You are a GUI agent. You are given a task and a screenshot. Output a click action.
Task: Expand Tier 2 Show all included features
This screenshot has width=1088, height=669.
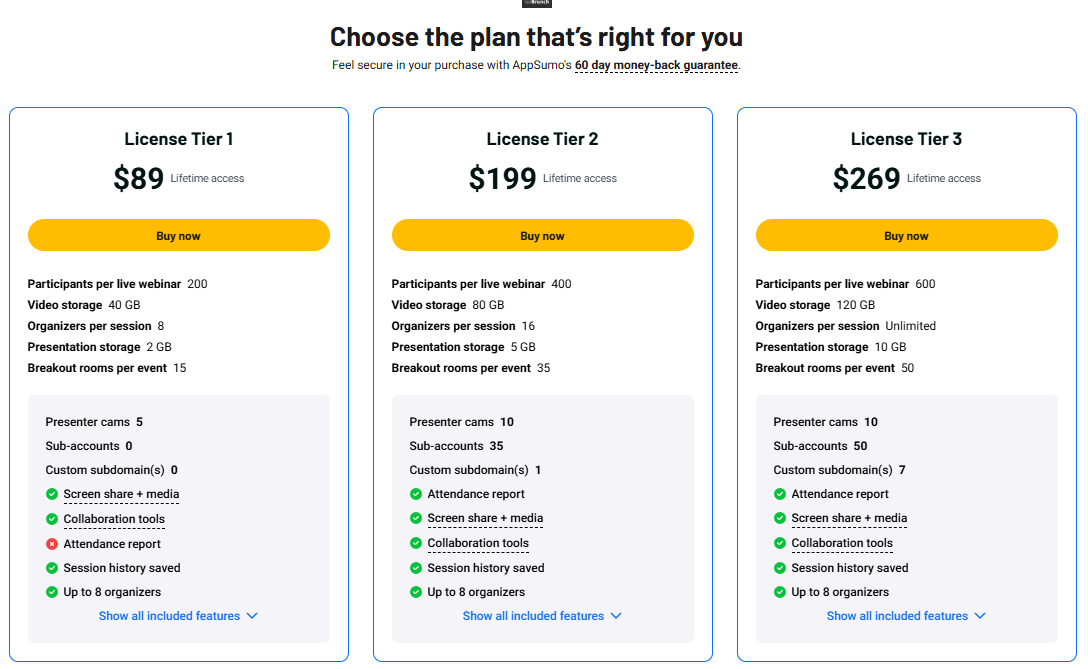click(x=543, y=616)
